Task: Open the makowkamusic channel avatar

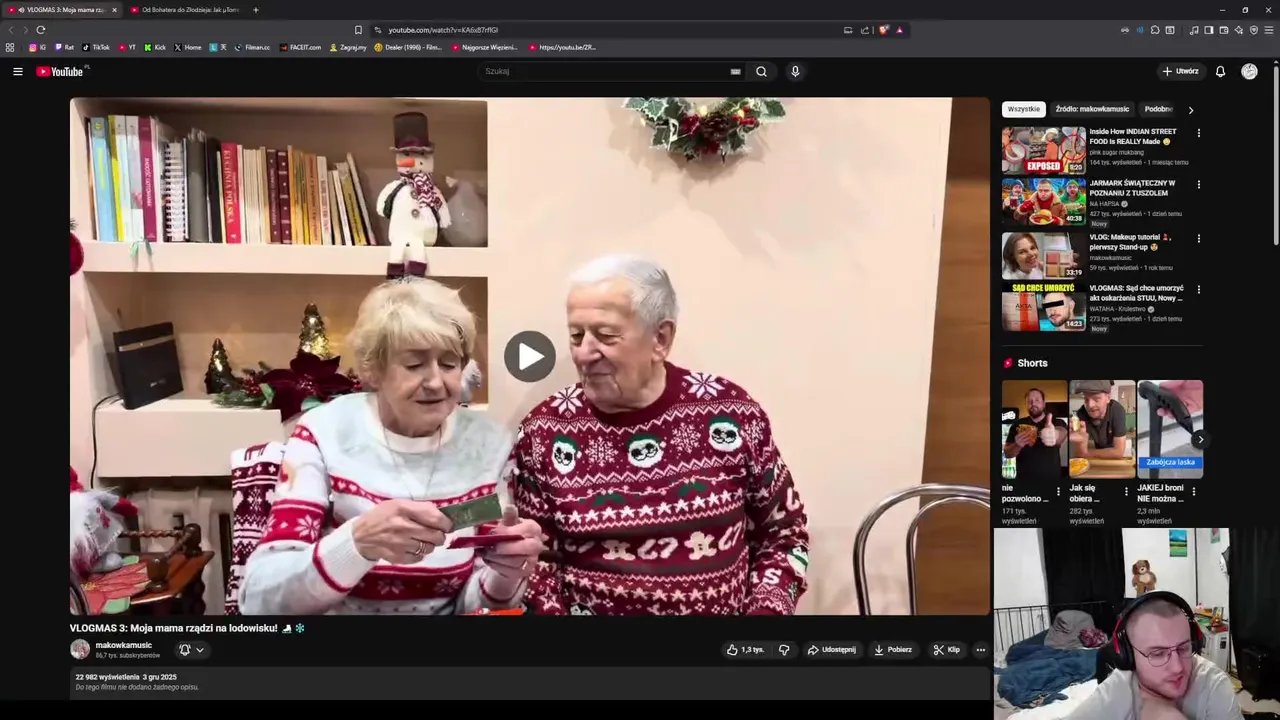Action: (80, 650)
